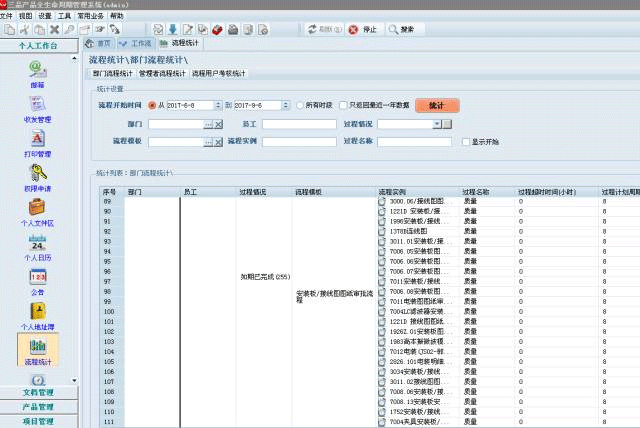Toggle the 显示开始 checkbox
Screen dimensions: 640x428
tap(463, 142)
